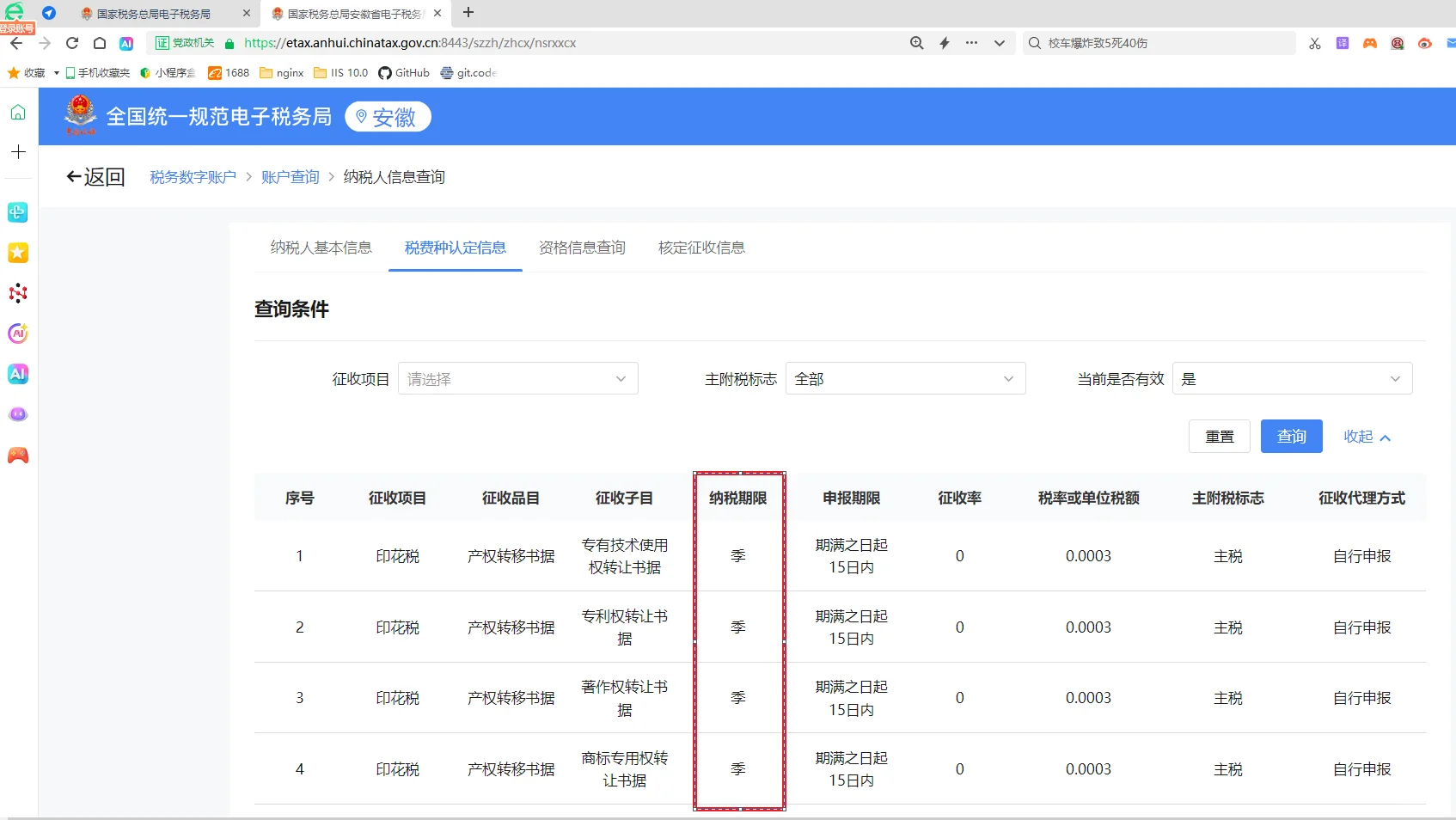Switch to 核定征收信息 tab
This screenshot has height=820, width=1456.
pos(701,248)
